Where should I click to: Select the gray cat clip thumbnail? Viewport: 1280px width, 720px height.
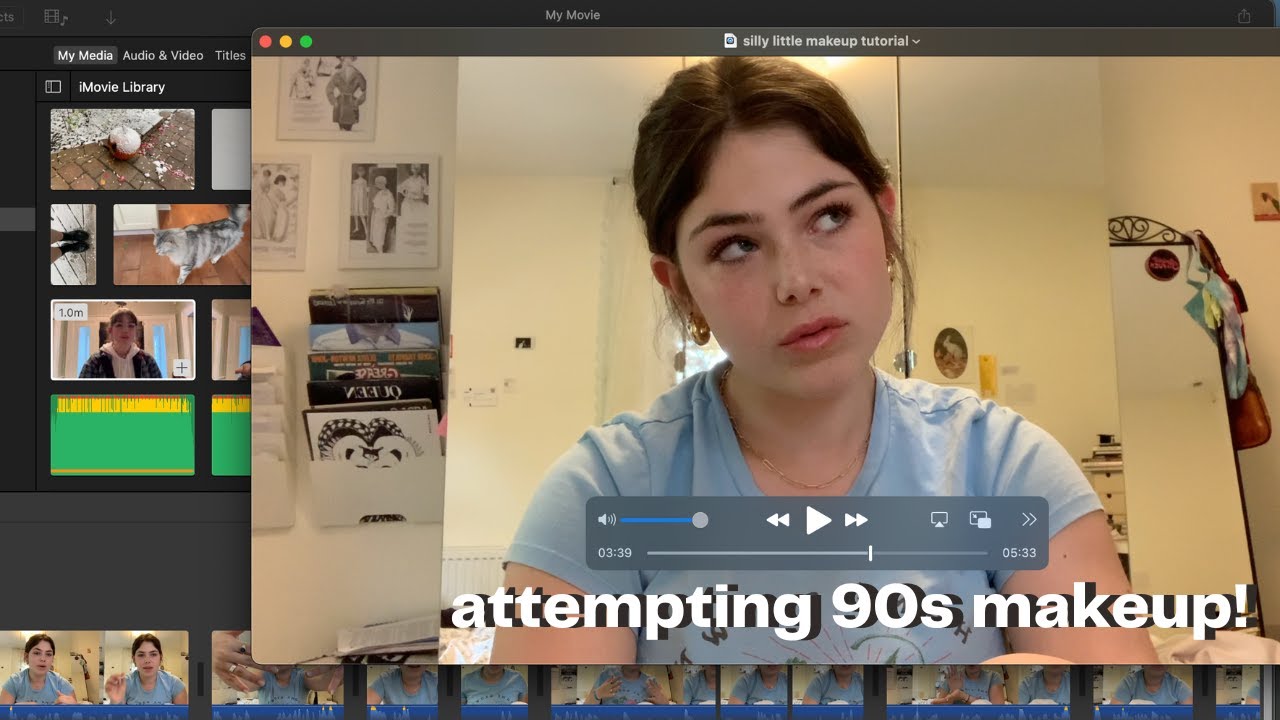pos(181,245)
